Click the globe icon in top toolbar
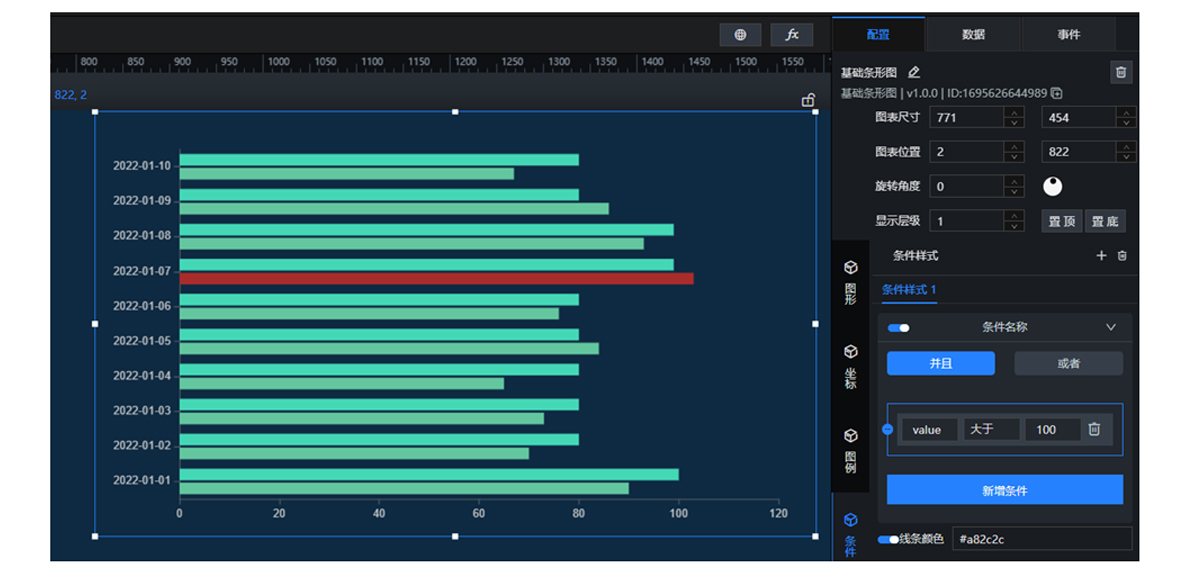The height and width of the screenshot is (578, 1200). [740, 34]
